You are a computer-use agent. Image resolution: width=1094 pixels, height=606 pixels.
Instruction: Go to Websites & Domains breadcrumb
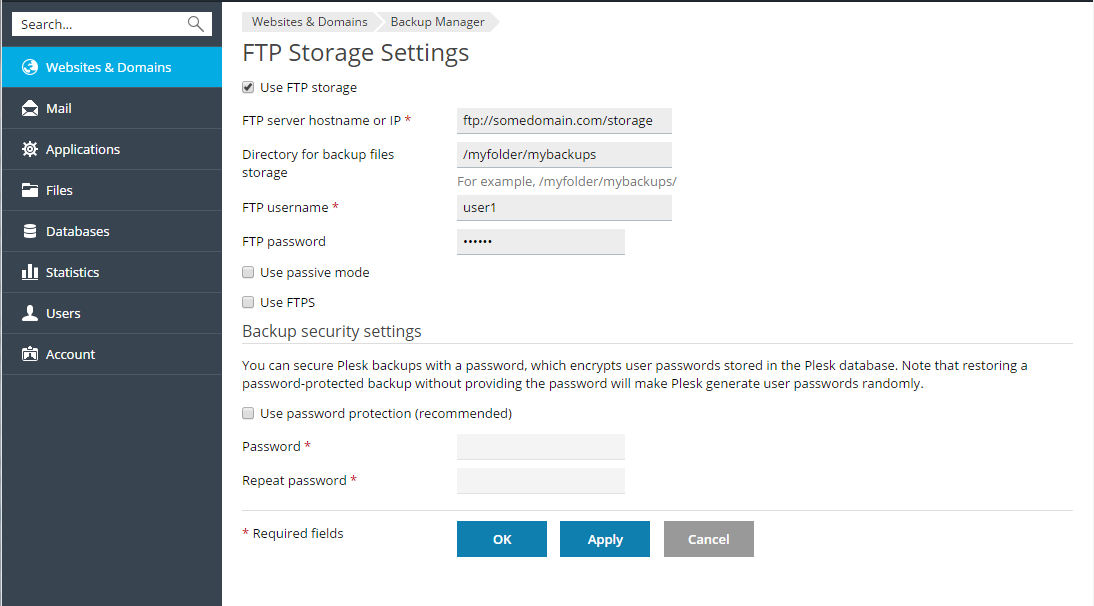point(309,22)
